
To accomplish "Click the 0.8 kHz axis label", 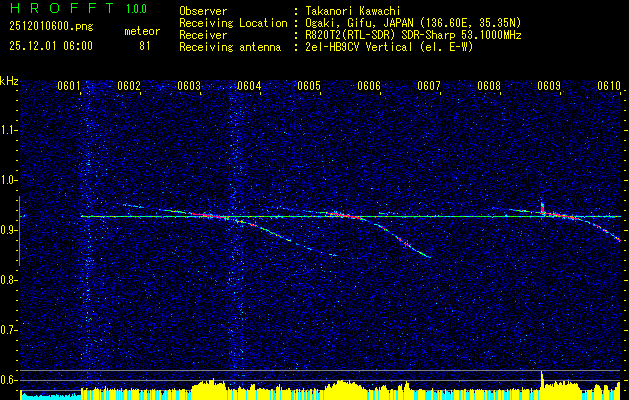I will pos(6,280).
